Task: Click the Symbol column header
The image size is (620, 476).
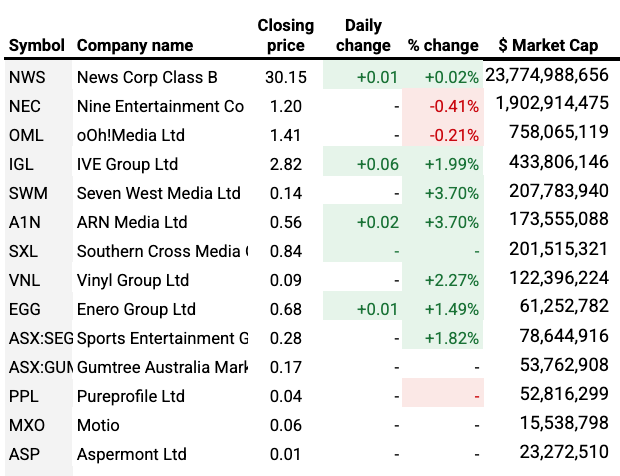Action: (37, 46)
